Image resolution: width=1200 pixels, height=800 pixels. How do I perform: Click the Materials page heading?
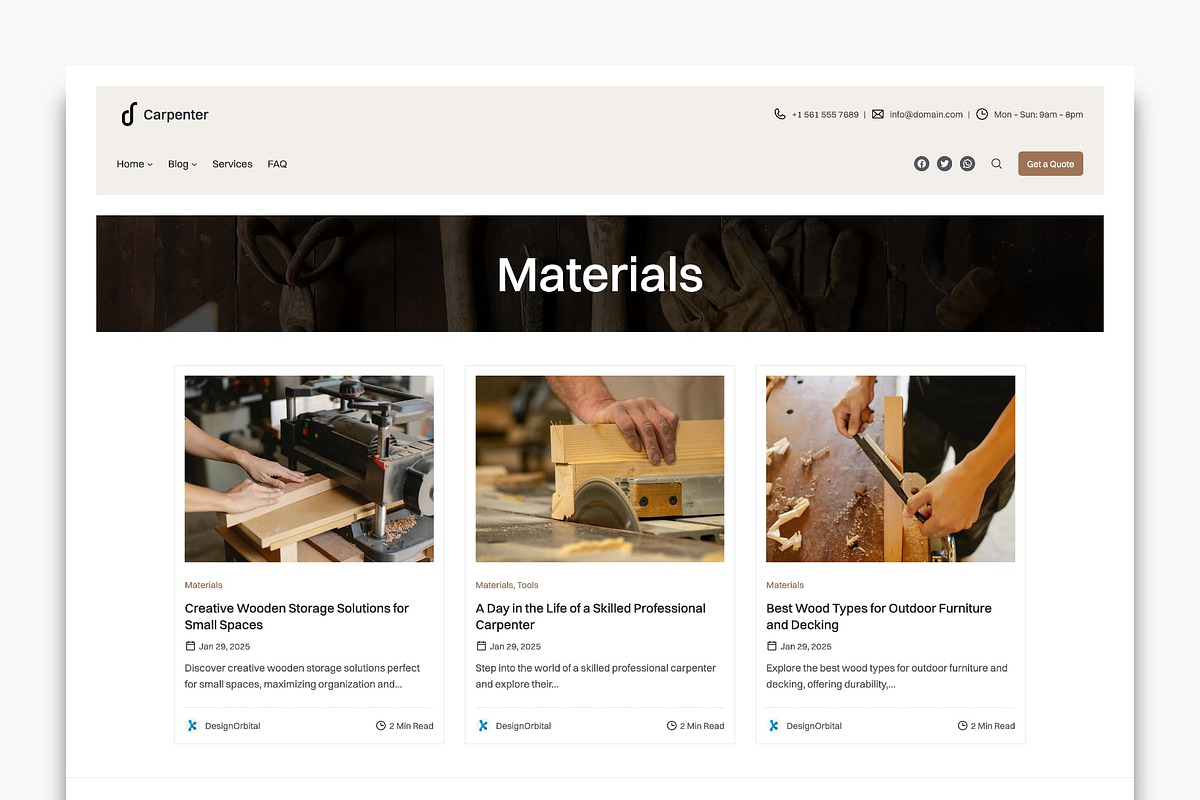(600, 274)
